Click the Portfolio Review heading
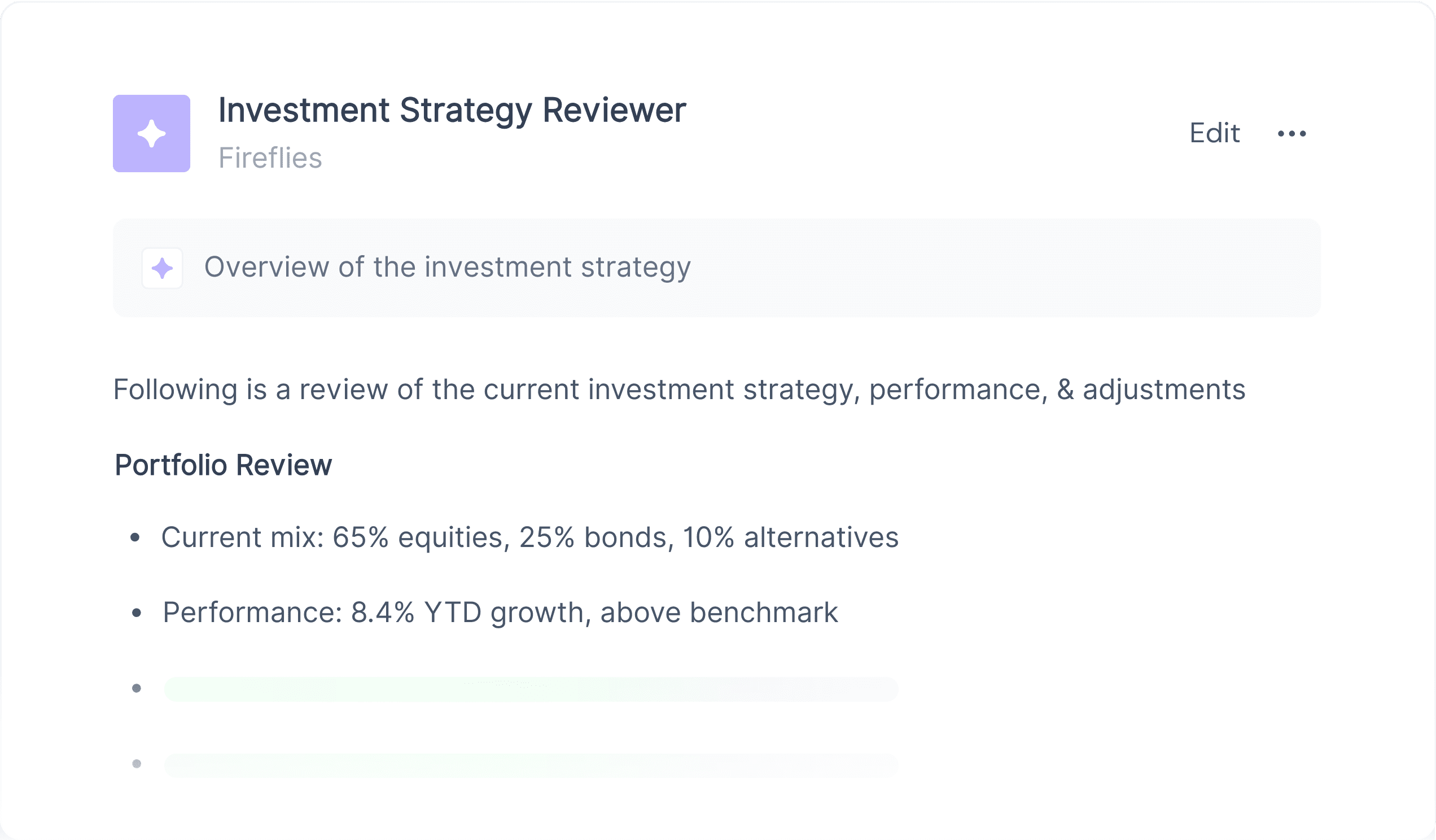Image resolution: width=1436 pixels, height=840 pixels. click(x=224, y=465)
